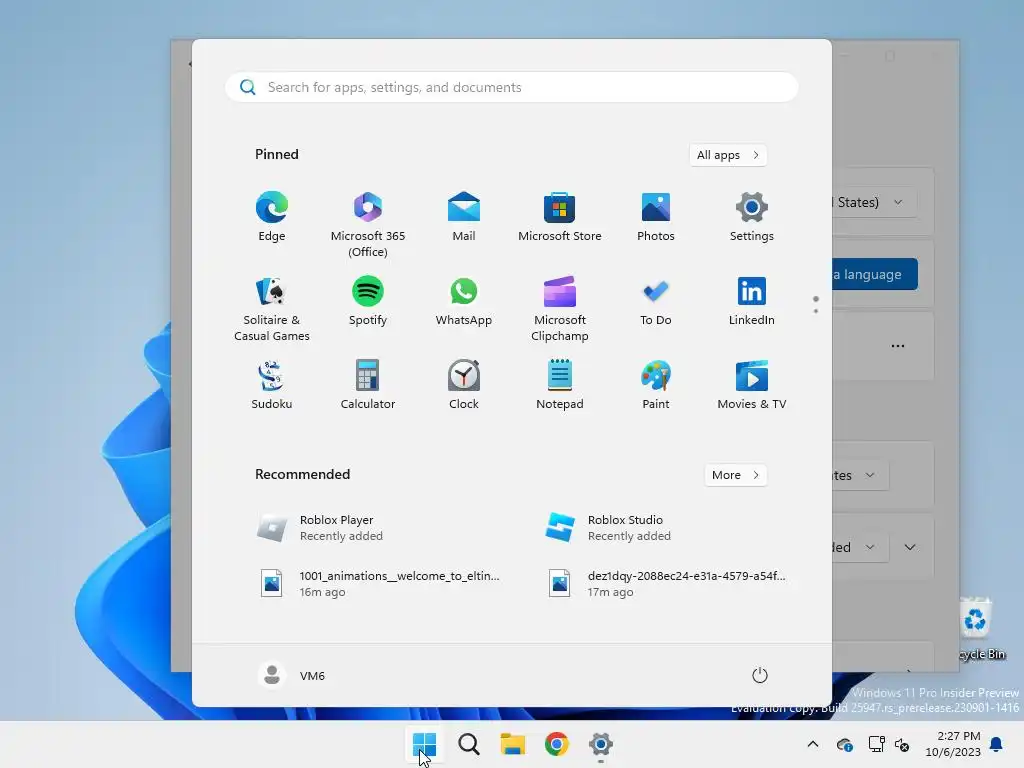Open the dez1dqy-2088ec24 image file
The image size is (1024, 768).
(665, 584)
